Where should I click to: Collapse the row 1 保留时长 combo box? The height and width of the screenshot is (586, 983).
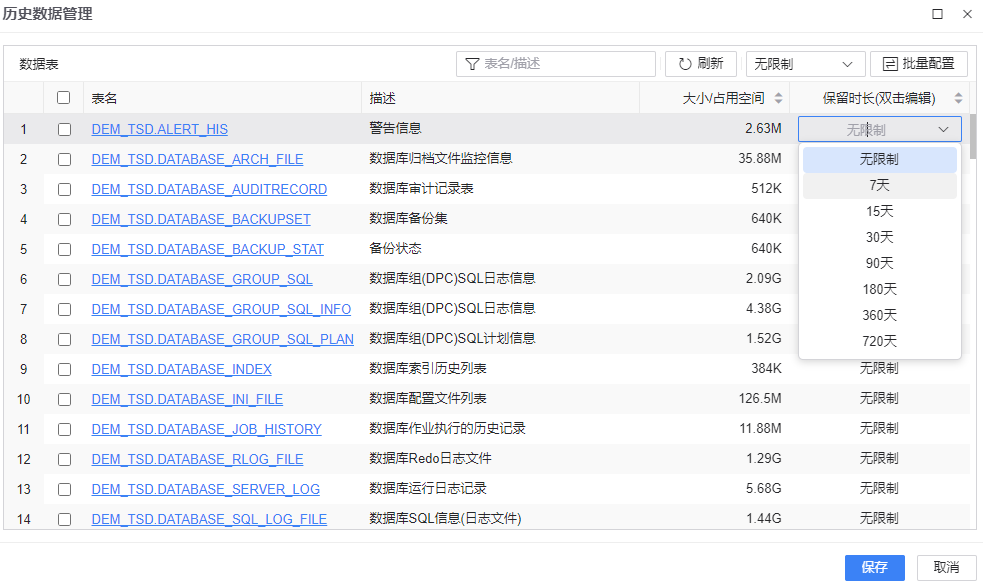(943, 130)
